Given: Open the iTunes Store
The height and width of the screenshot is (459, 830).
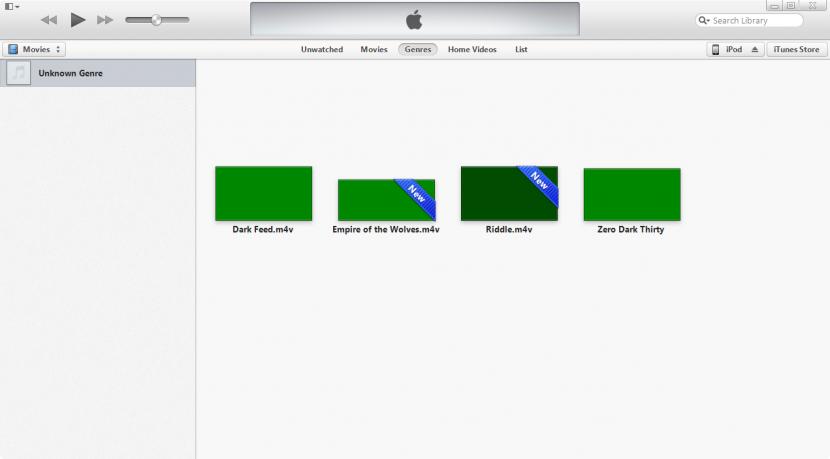Looking at the screenshot, I should point(796,49).
